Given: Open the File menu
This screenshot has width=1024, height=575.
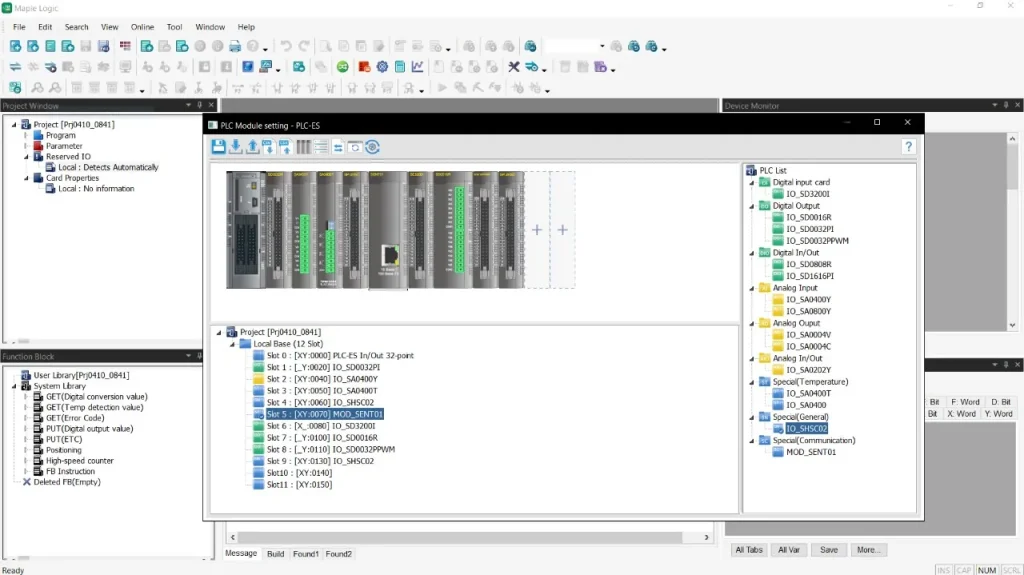Looking at the screenshot, I should click(19, 27).
